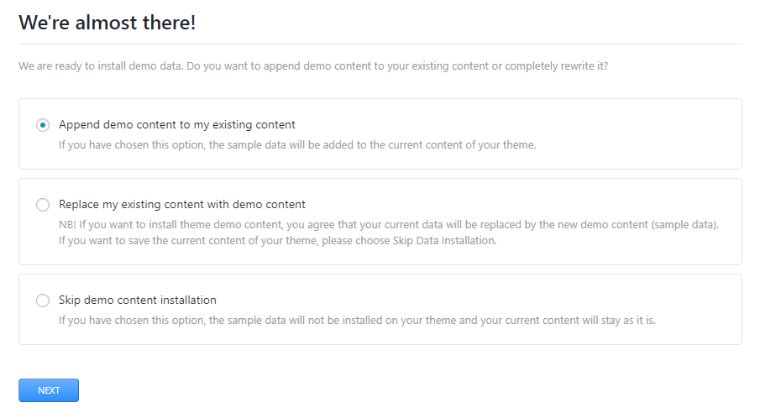Click empty right side of Skip option card
760x418 pixels.
(700, 300)
